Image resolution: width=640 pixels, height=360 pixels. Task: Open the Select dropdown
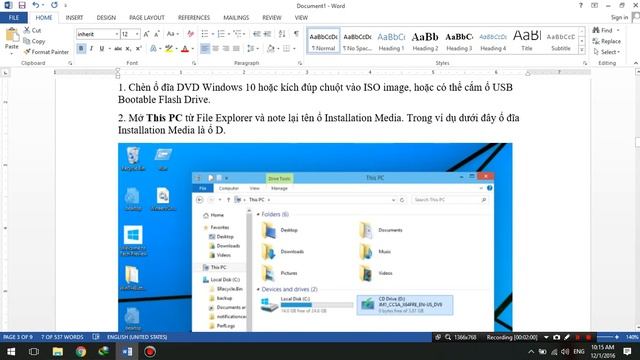607,52
